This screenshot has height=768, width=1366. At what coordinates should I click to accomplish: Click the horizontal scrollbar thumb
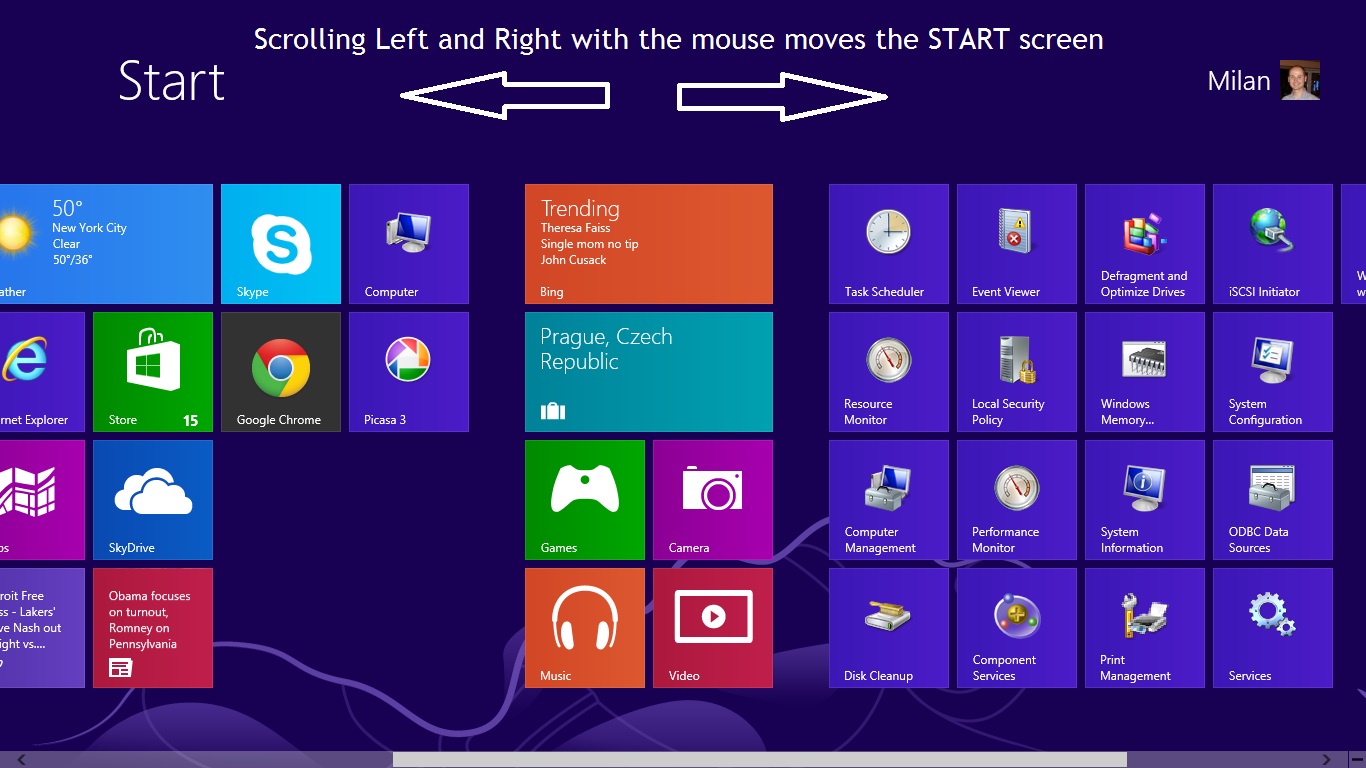pyautogui.click(x=760, y=760)
